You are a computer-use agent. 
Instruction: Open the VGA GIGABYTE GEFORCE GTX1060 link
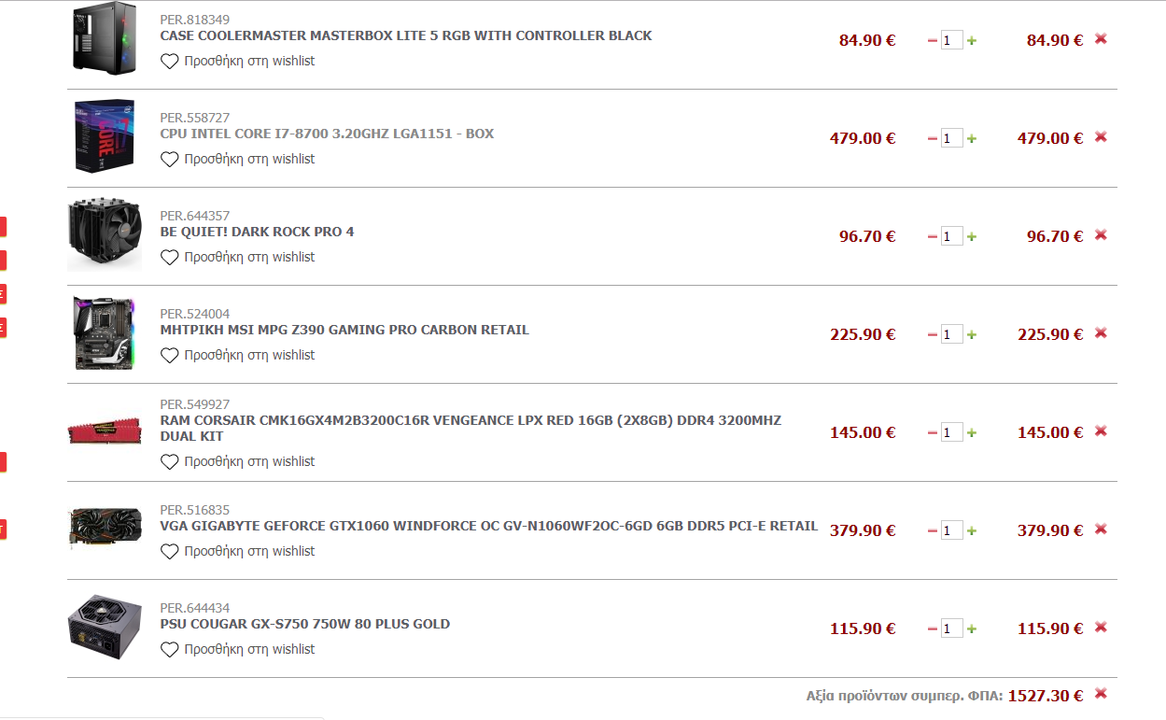pyautogui.click(x=489, y=526)
